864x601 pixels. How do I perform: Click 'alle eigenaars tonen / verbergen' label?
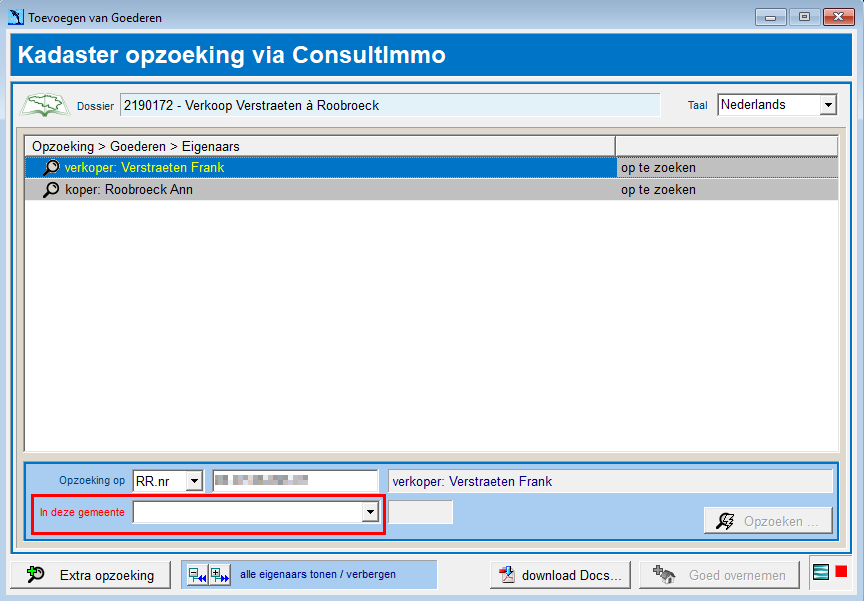[318, 574]
